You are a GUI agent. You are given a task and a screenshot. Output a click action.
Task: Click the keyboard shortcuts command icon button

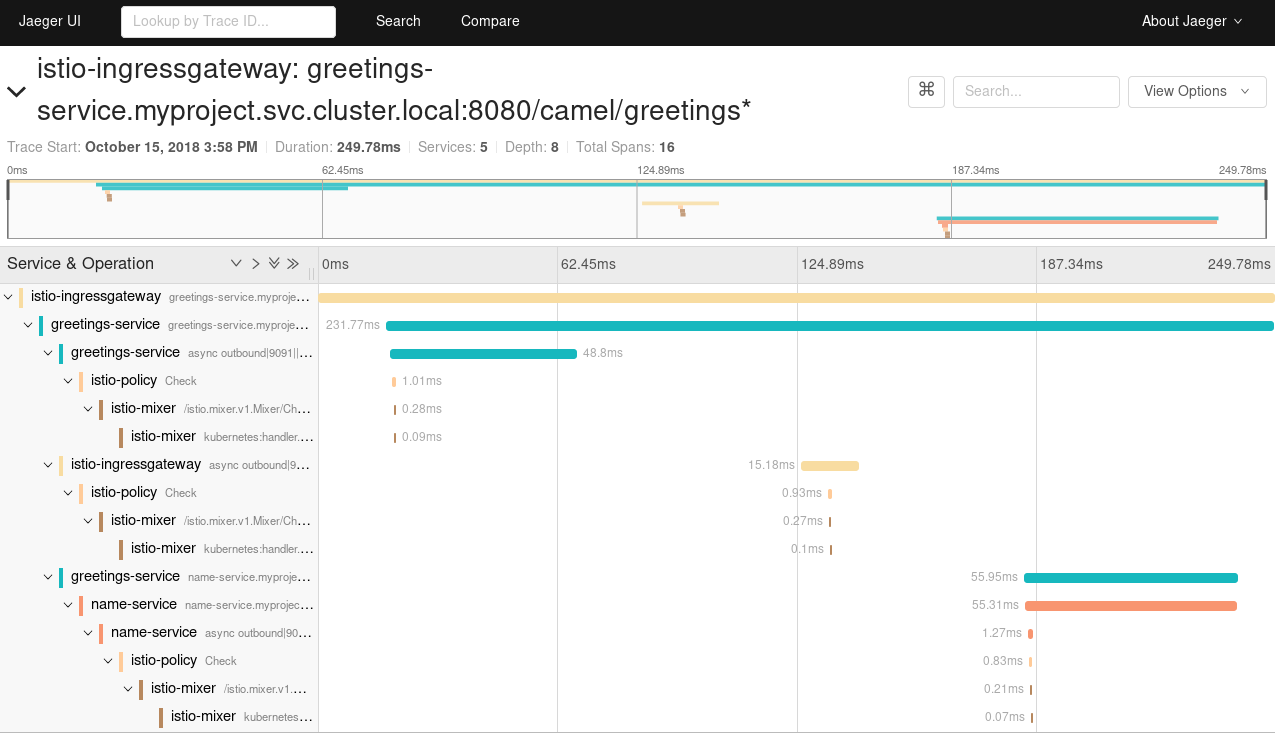click(926, 91)
